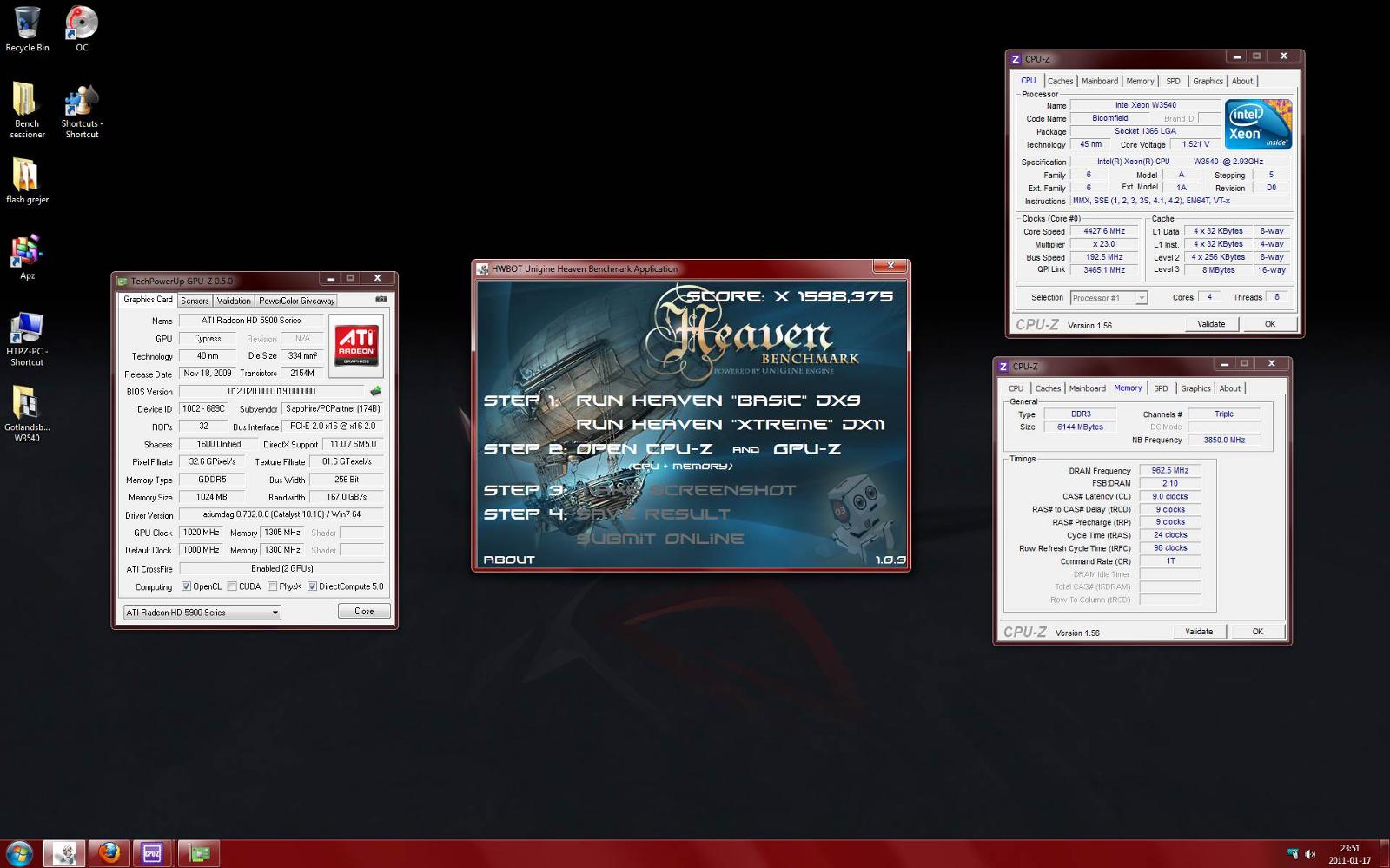Open the ATI Radeon HD 5900 Series dropdown

point(202,613)
